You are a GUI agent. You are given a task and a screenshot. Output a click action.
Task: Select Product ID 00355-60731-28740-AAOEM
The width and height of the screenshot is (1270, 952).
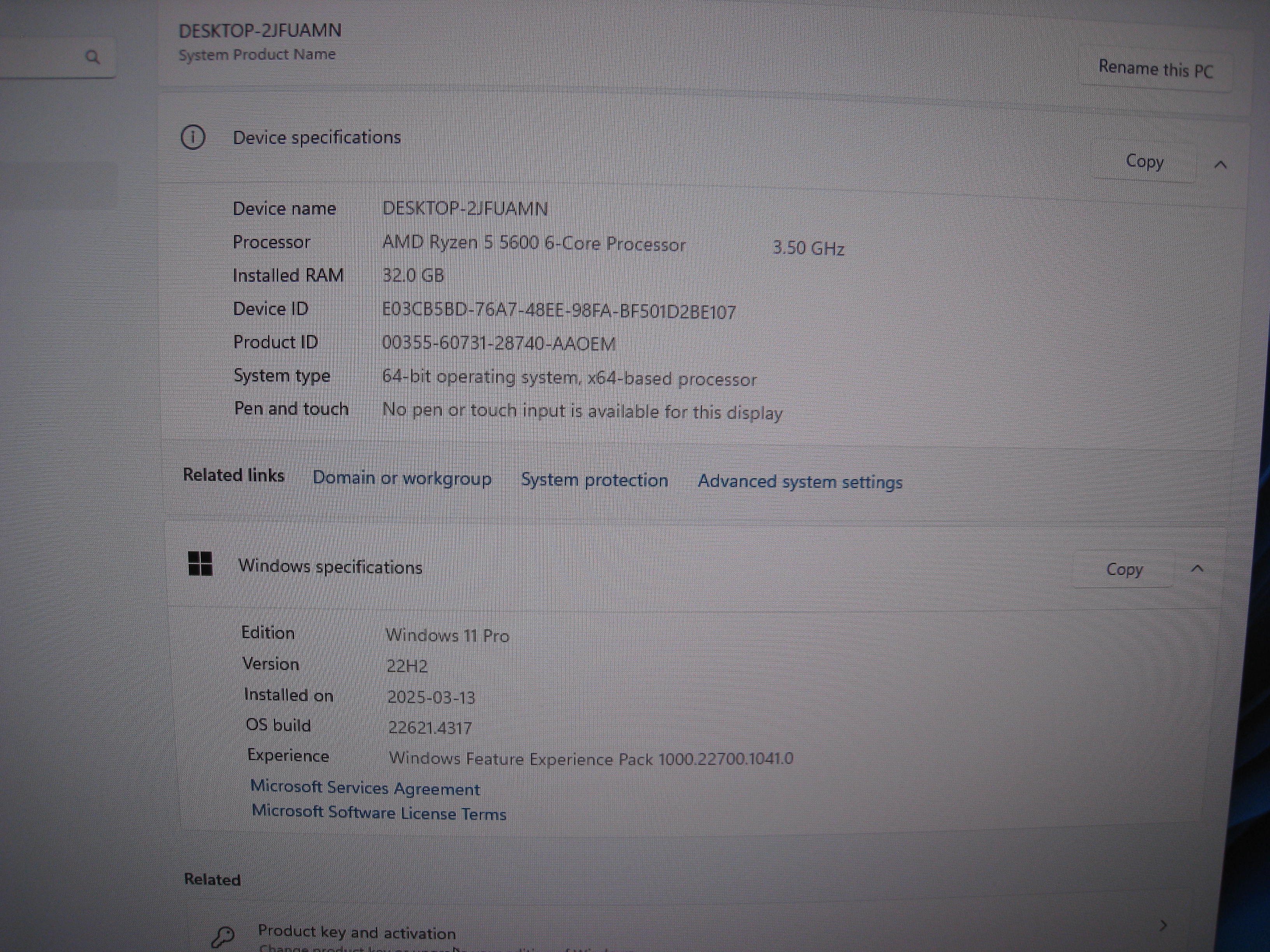pos(498,343)
